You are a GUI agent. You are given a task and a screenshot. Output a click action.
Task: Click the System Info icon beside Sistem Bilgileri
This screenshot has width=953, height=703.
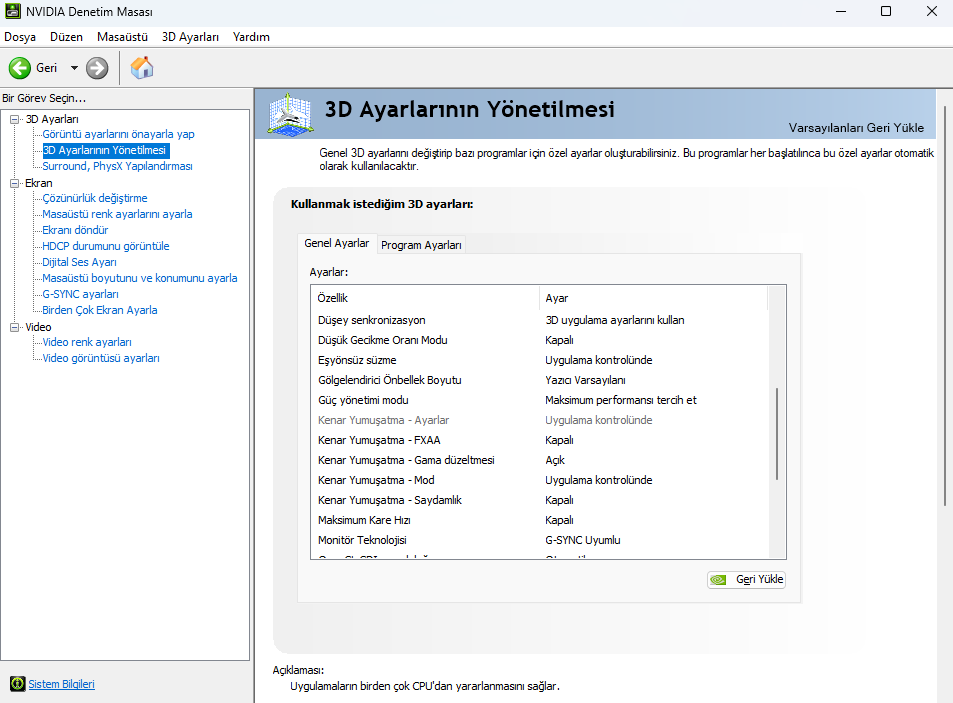[18, 684]
